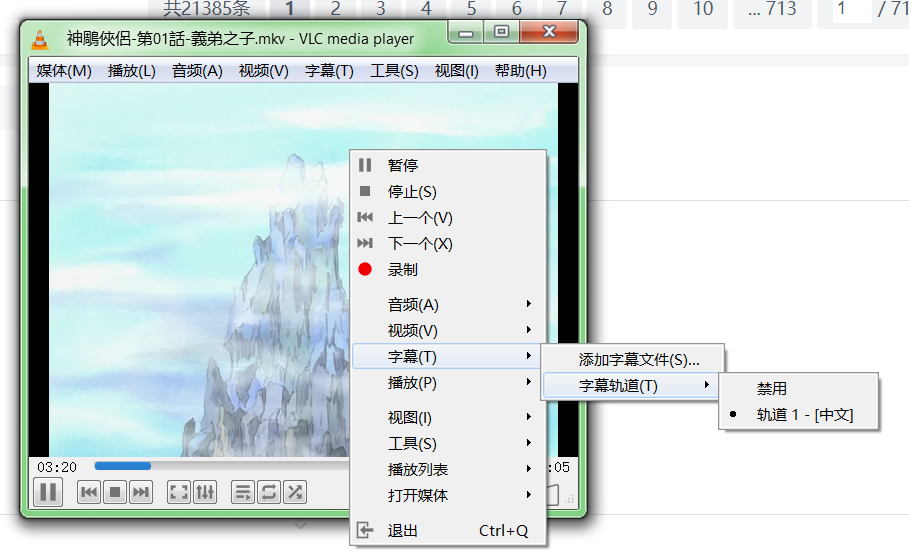The height and width of the screenshot is (560, 909).
Task: Expand the 音频(A) submenu in context menu
Action: (448, 304)
